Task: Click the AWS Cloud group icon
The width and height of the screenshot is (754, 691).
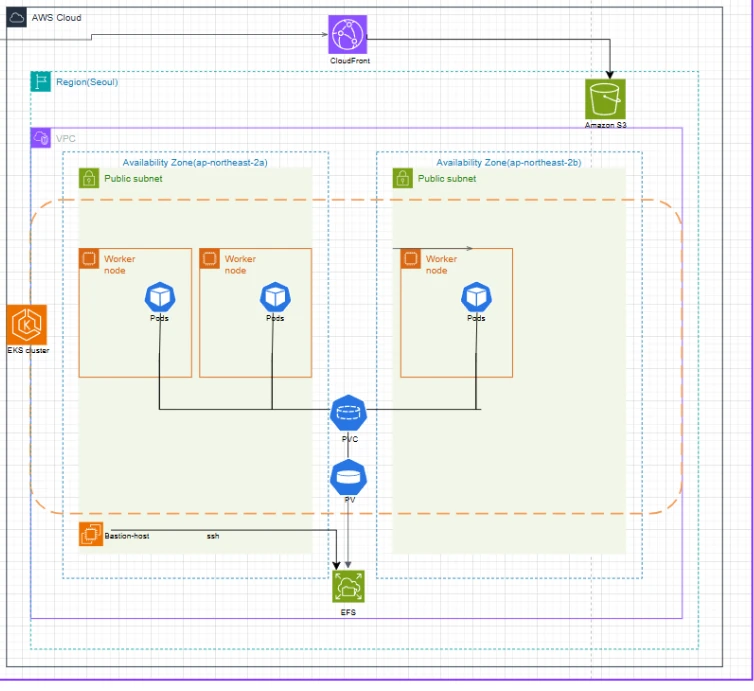Action: click(x=17, y=18)
